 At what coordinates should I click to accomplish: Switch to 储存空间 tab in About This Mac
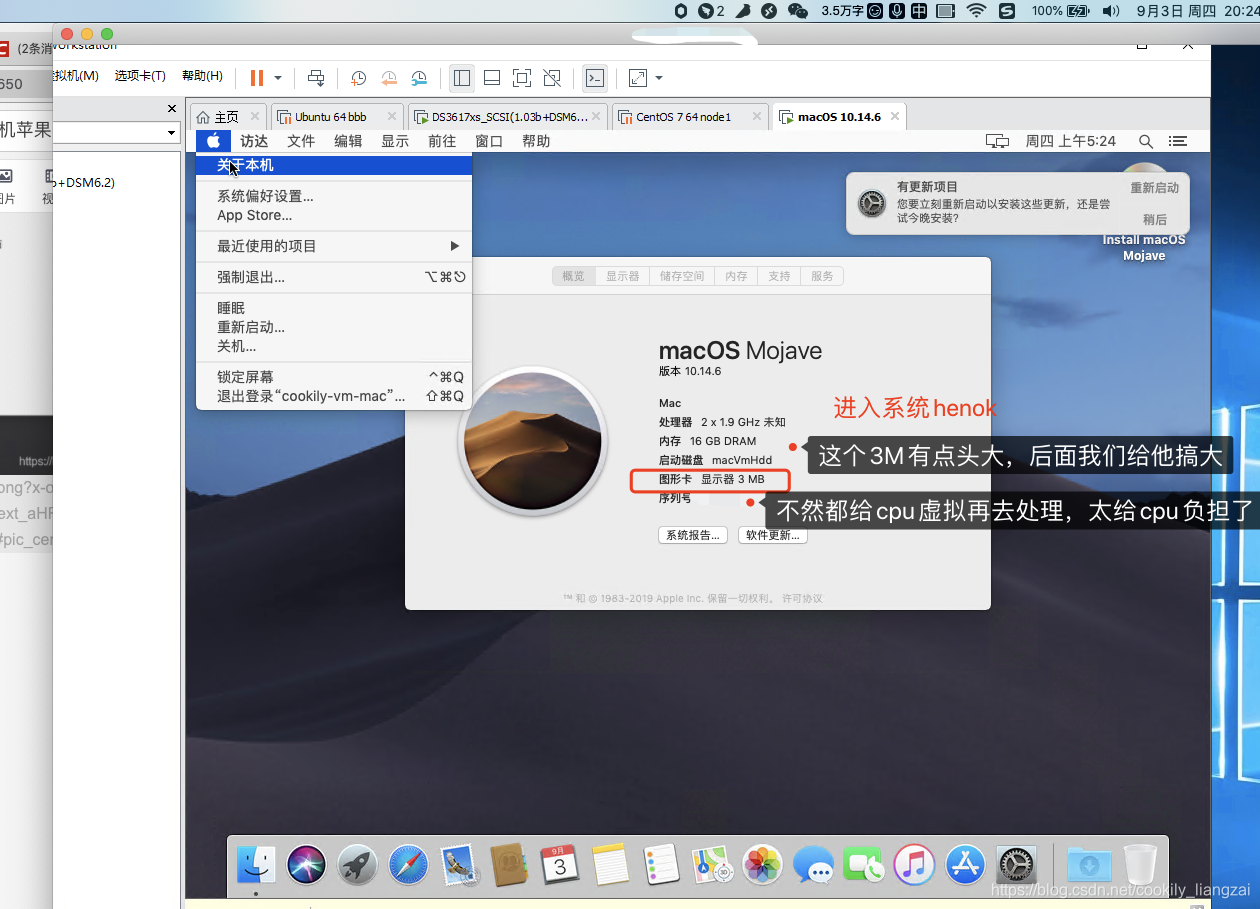click(x=682, y=276)
